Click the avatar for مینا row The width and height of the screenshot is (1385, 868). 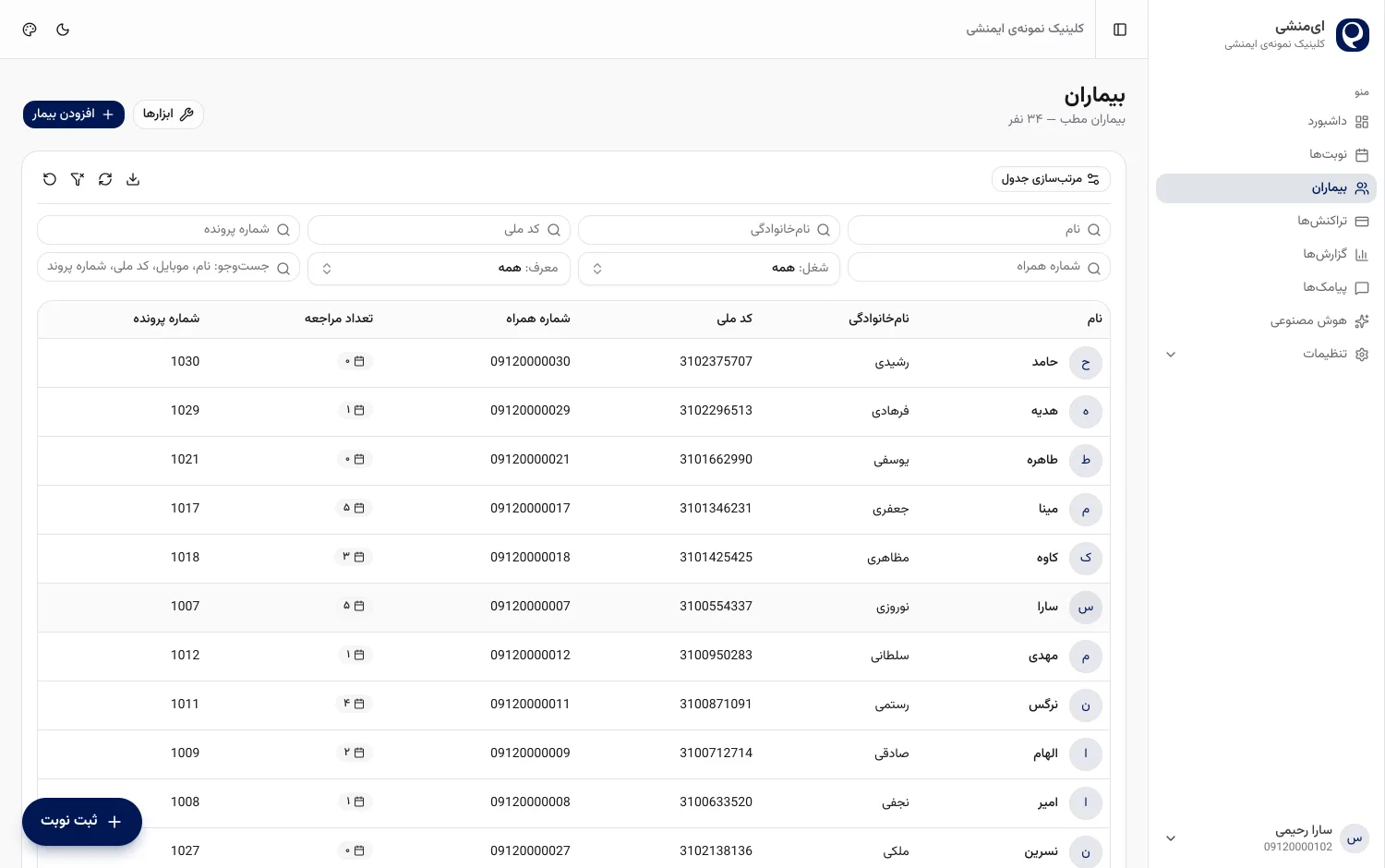[1086, 510]
